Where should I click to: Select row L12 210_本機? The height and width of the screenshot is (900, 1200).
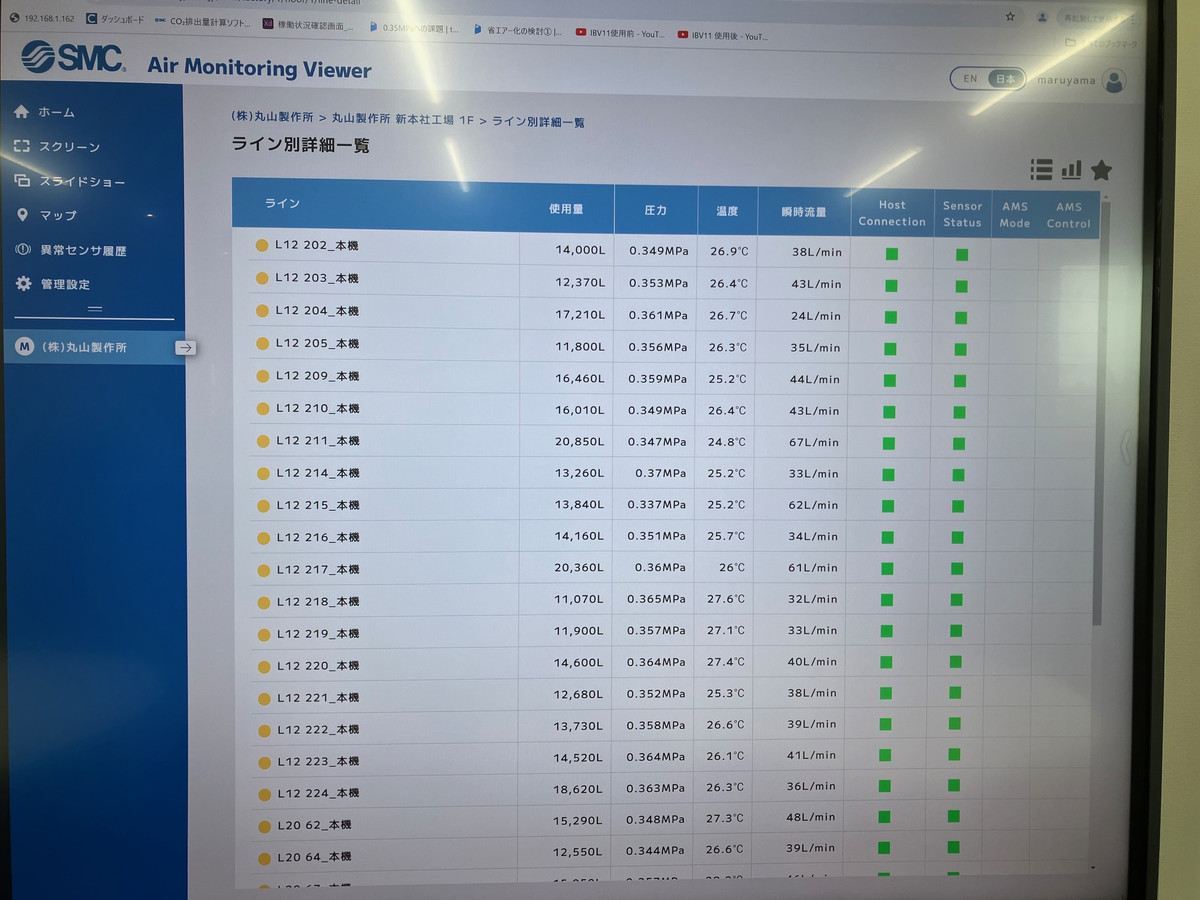tap(671, 409)
